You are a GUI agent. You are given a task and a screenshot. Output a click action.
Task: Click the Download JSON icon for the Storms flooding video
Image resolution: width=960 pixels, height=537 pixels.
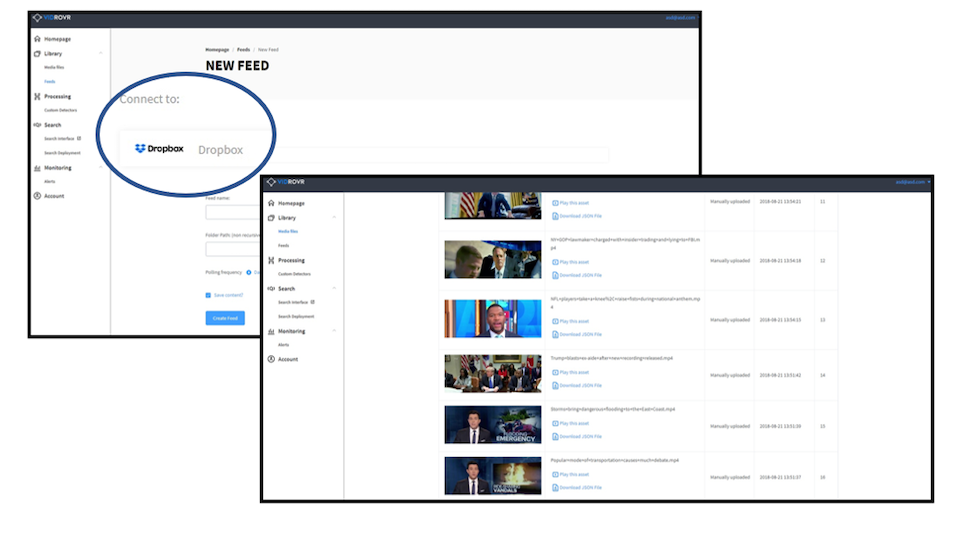[555, 436]
